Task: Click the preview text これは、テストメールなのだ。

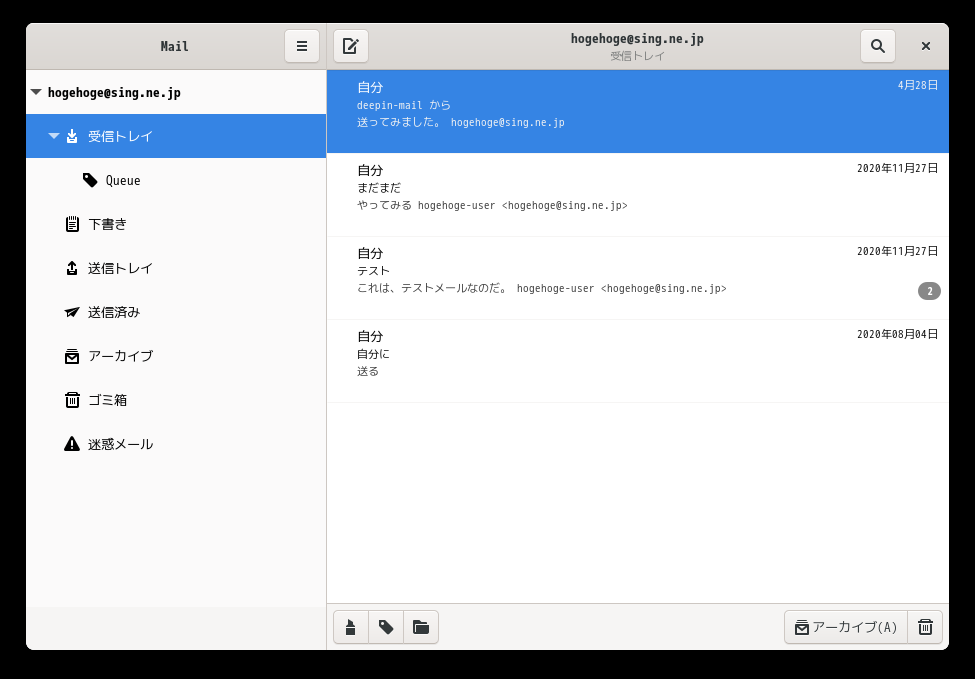Action: pyautogui.click(x=433, y=289)
